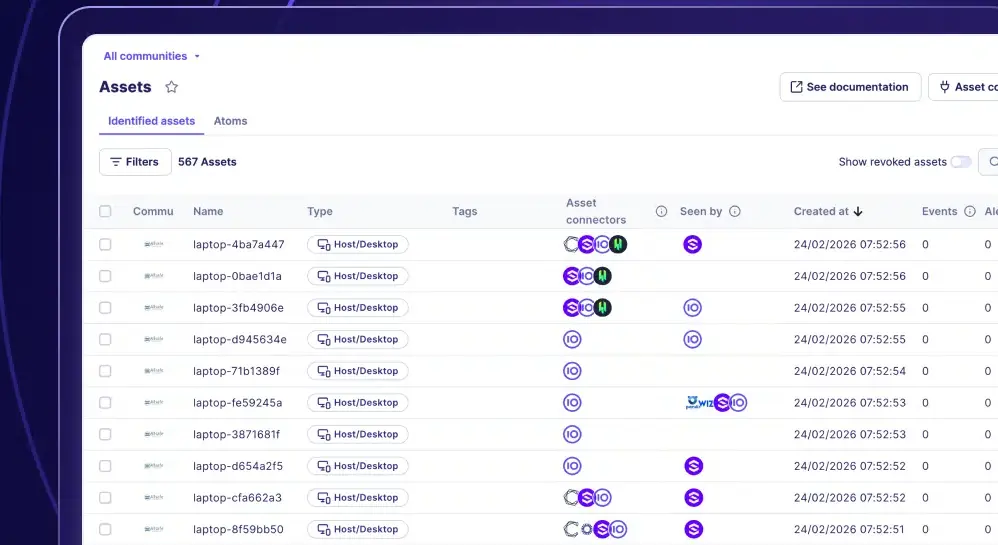Viewport: 998px width, 545px height.
Task: Open asset laptop-cfa662a3
Action: pos(237,498)
